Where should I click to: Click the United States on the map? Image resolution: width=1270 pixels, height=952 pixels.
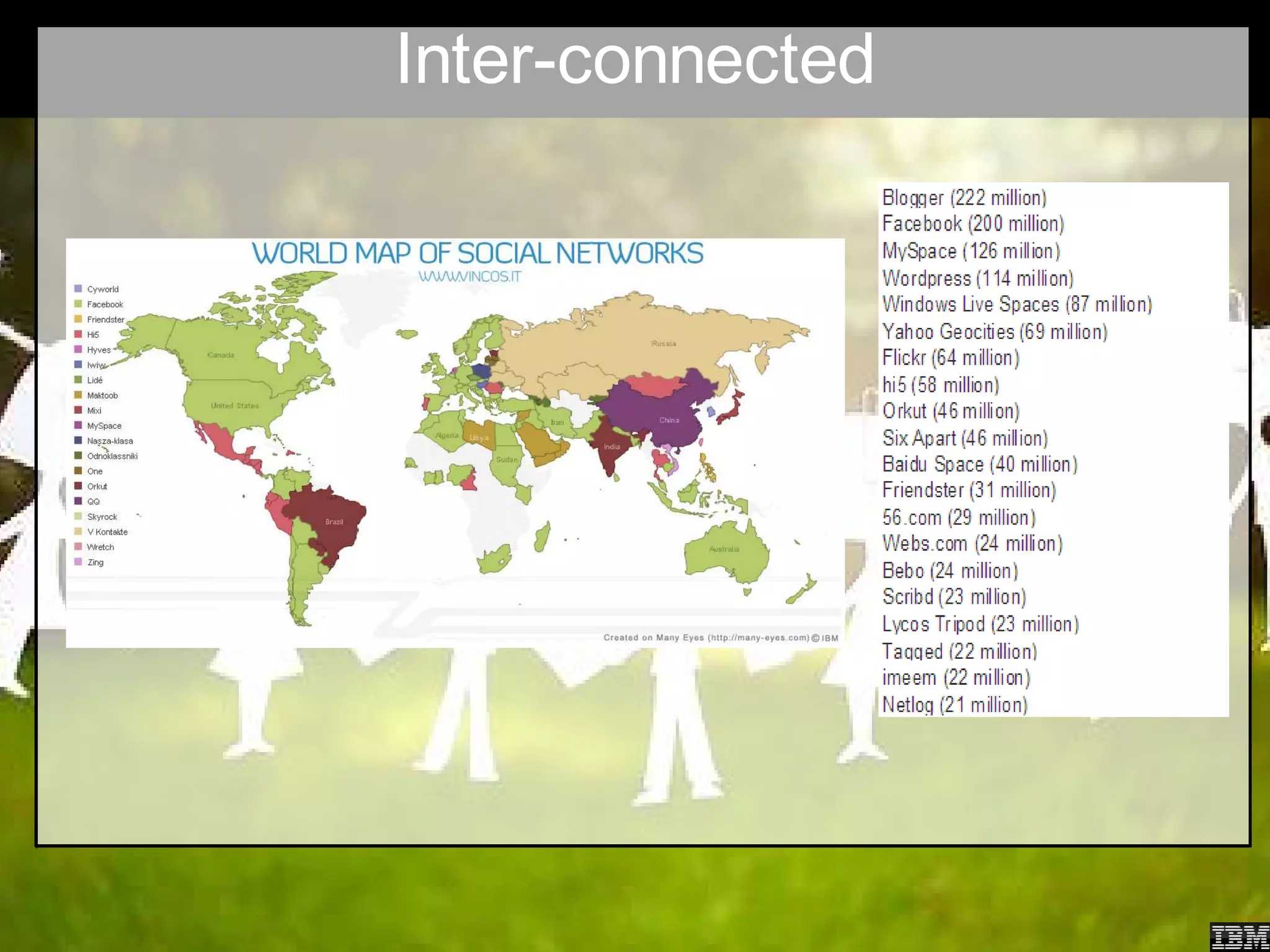pyautogui.click(x=234, y=406)
